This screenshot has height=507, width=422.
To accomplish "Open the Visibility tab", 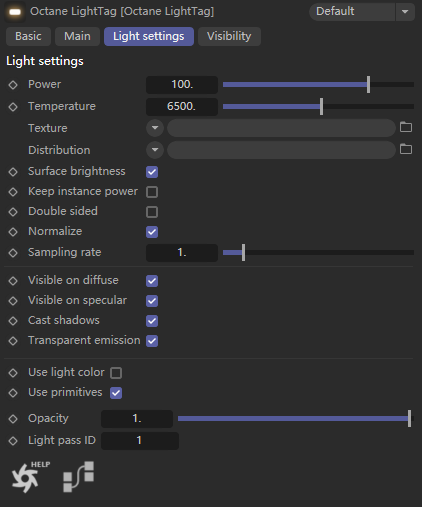I will 229,36.
